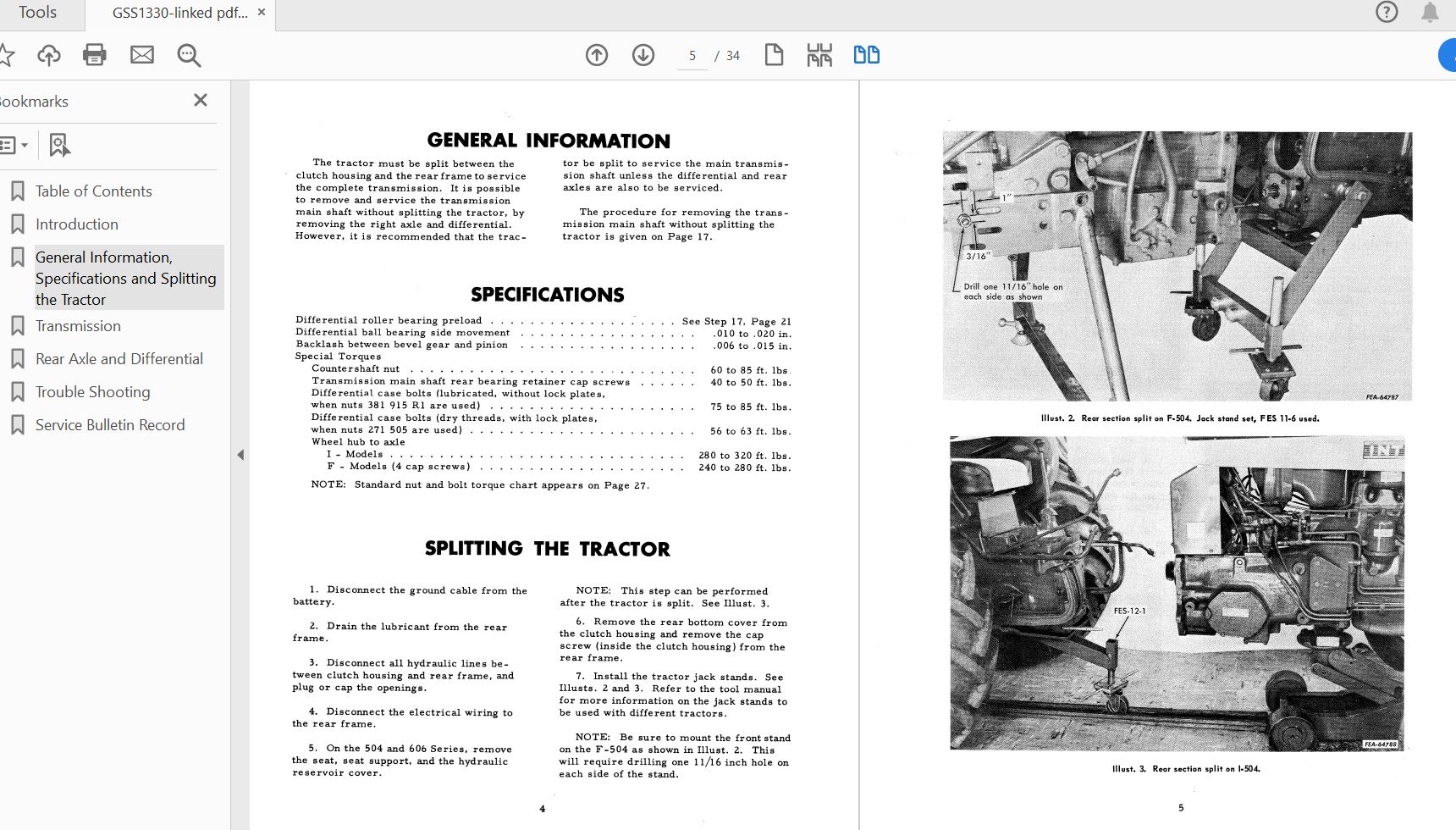Open the bookmarks options dropdown
Image resolution: width=1456 pixels, height=830 pixels.
pos(14,146)
